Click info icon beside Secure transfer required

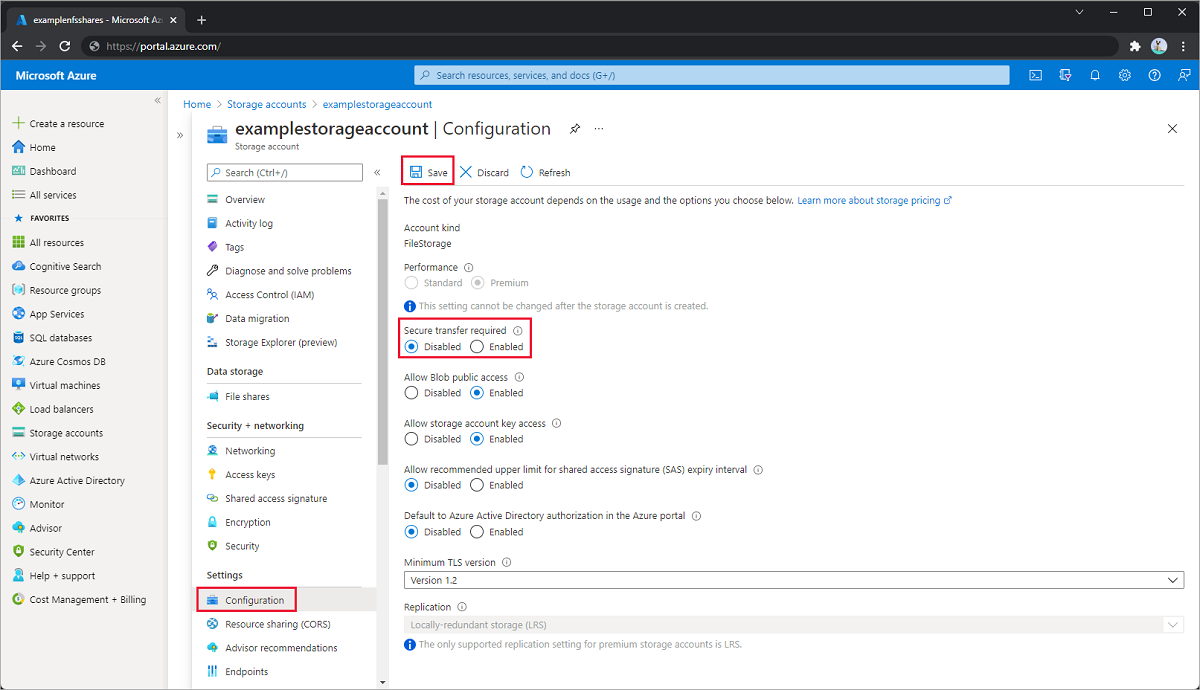point(518,331)
